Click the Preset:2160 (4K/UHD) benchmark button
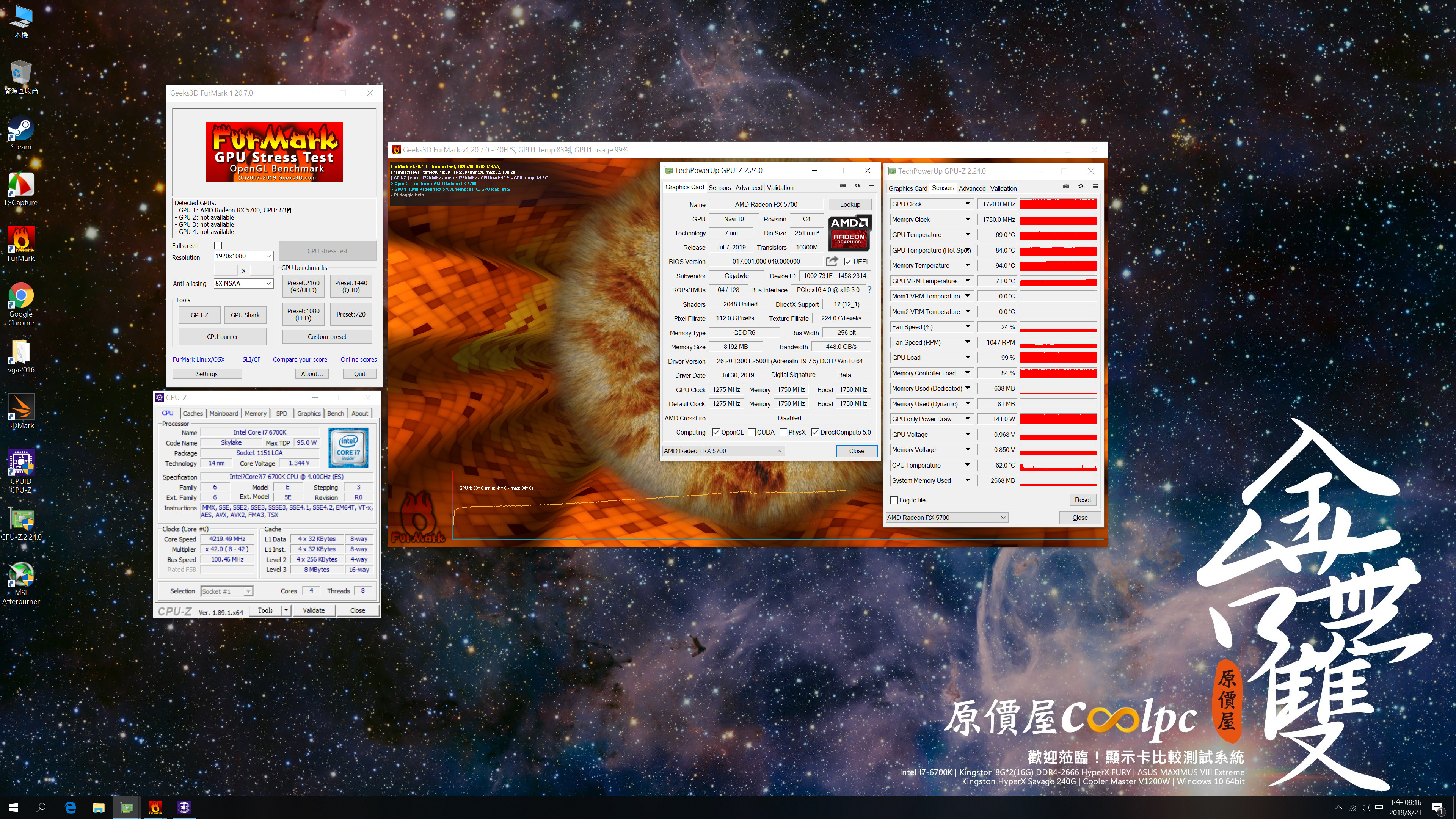The image size is (1456, 819). [x=303, y=287]
